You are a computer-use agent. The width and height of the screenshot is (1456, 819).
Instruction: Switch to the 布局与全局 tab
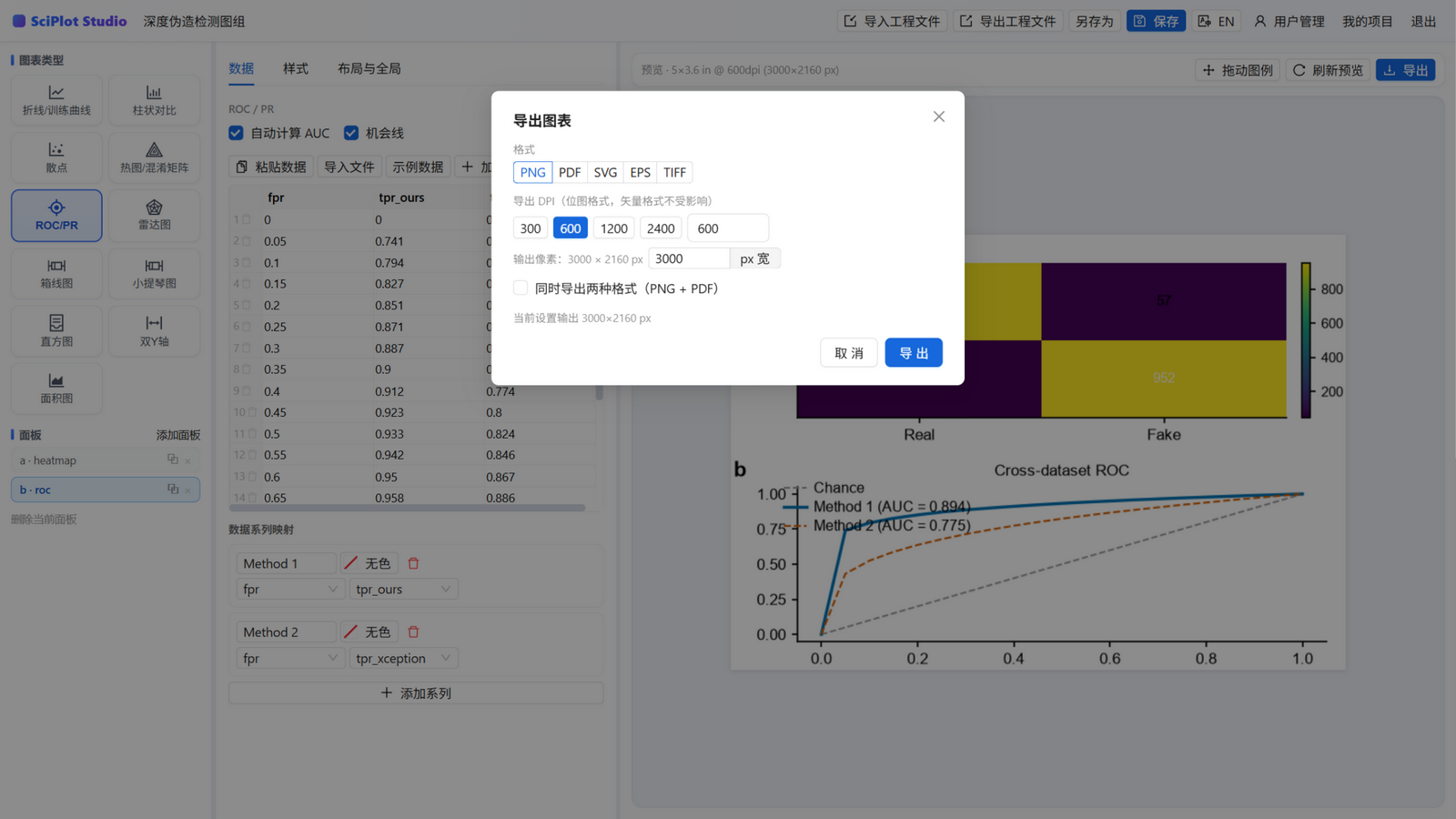coord(369,68)
